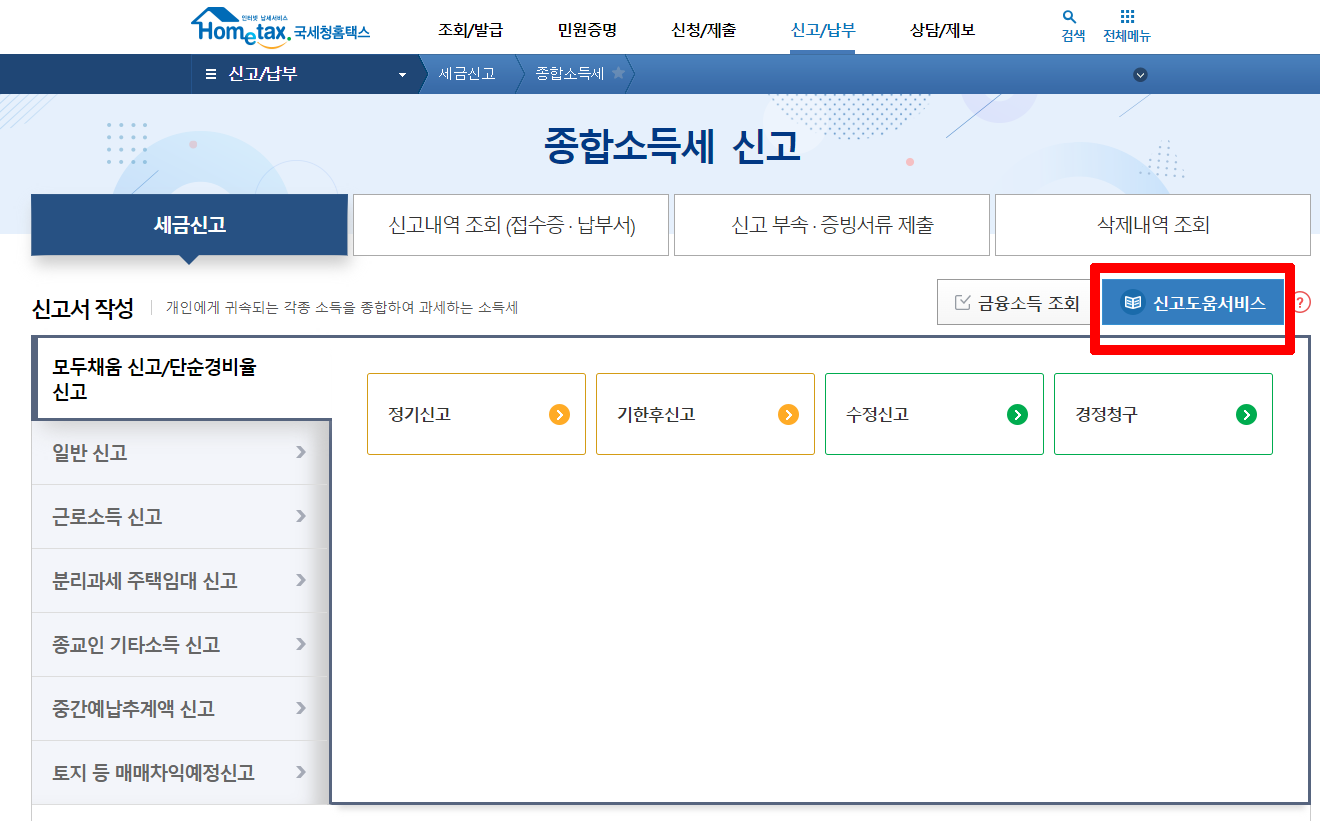Click the orange arrow on 정기신고
1320x821 pixels.
click(x=560, y=414)
